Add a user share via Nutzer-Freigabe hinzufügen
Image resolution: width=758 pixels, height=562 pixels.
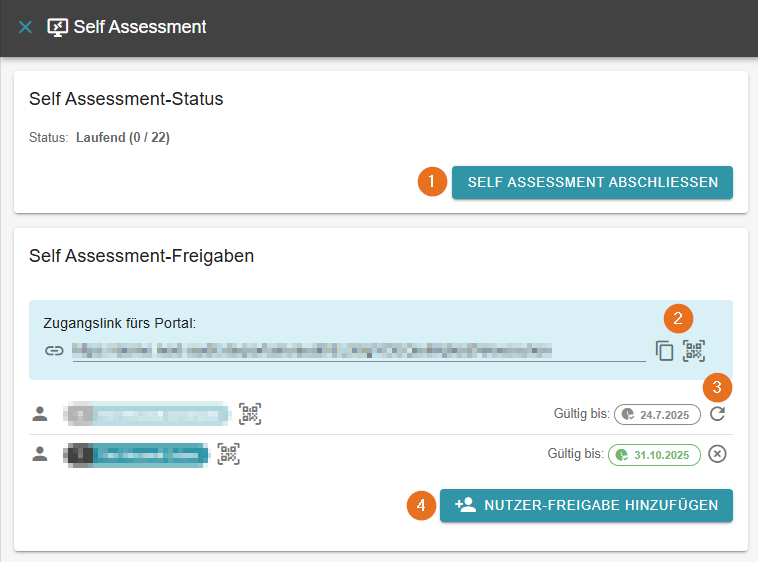coord(586,505)
